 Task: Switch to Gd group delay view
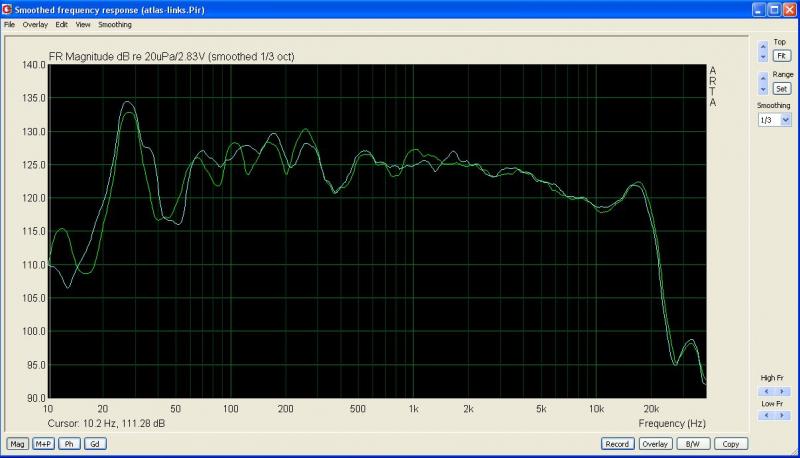point(95,444)
